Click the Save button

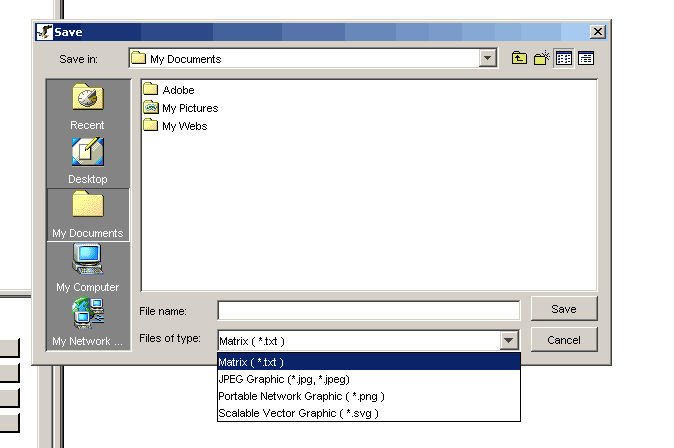(564, 309)
